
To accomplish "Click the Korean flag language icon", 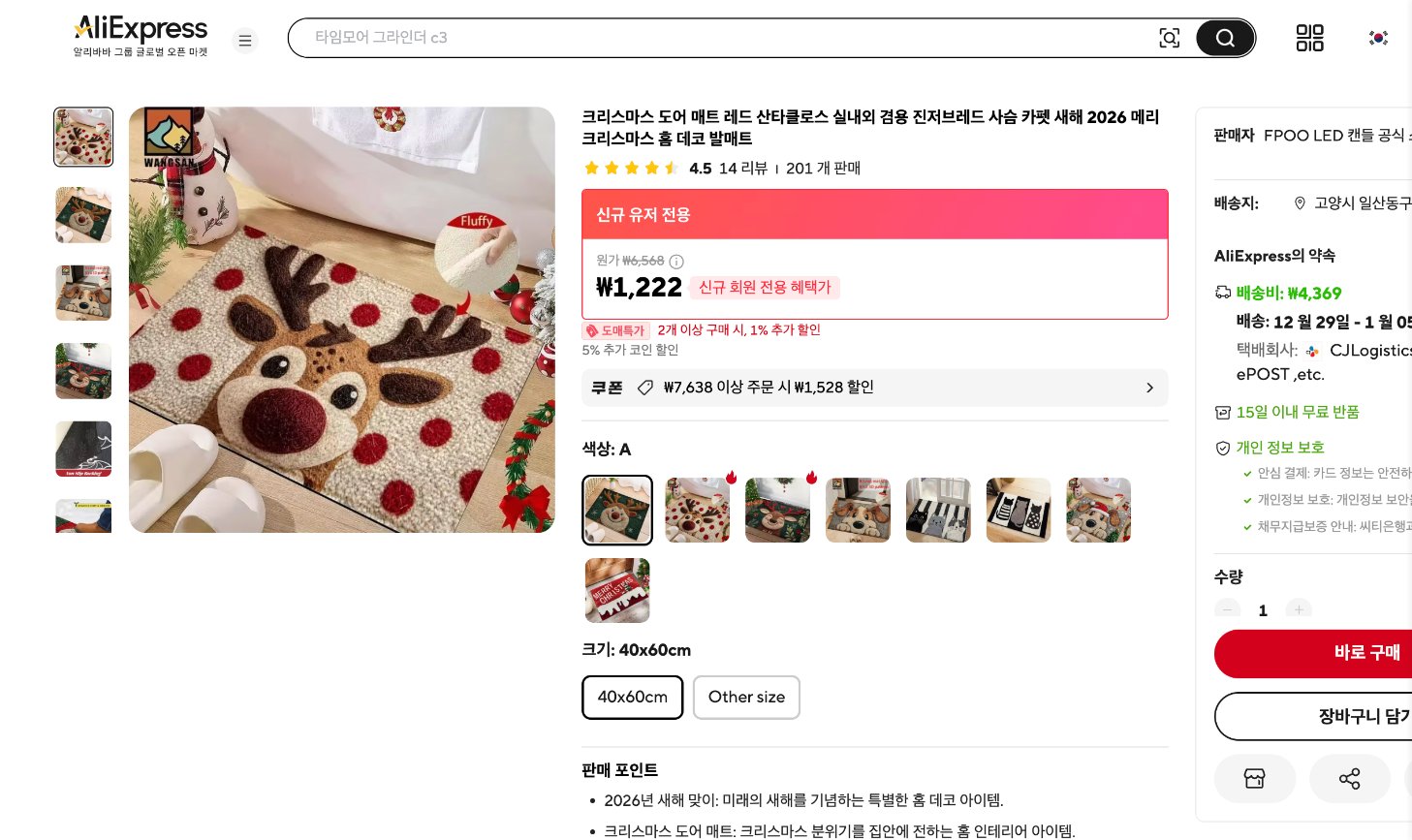I will pos(1378,38).
